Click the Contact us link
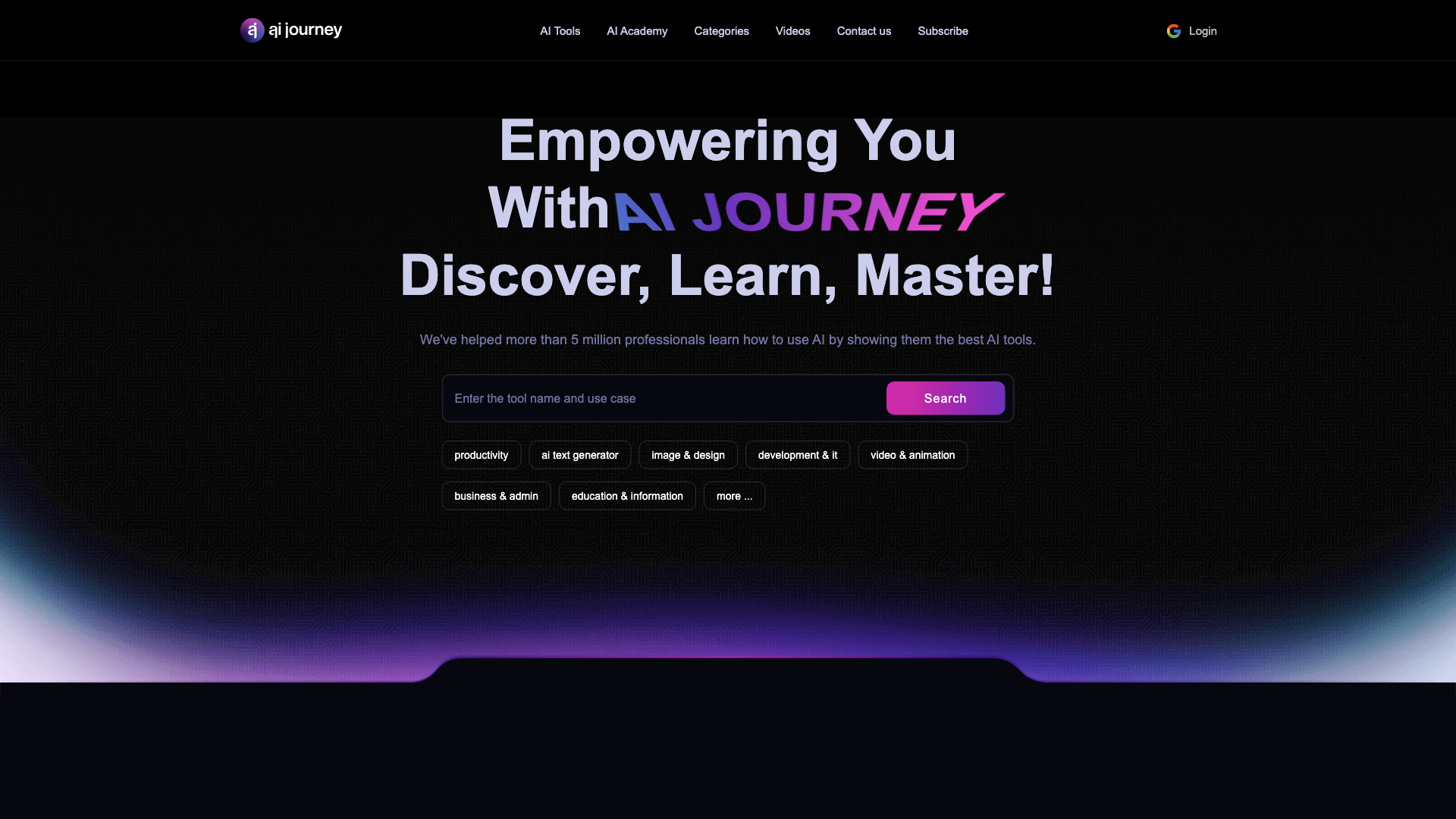1456x819 pixels. (x=864, y=31)
